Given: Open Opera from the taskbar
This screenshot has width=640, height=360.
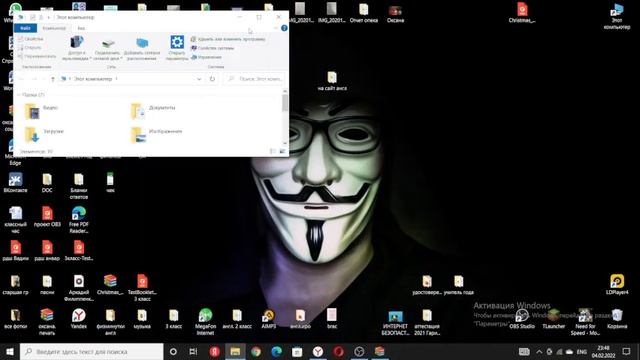Looking at the screenshot, I should [338, 351].
